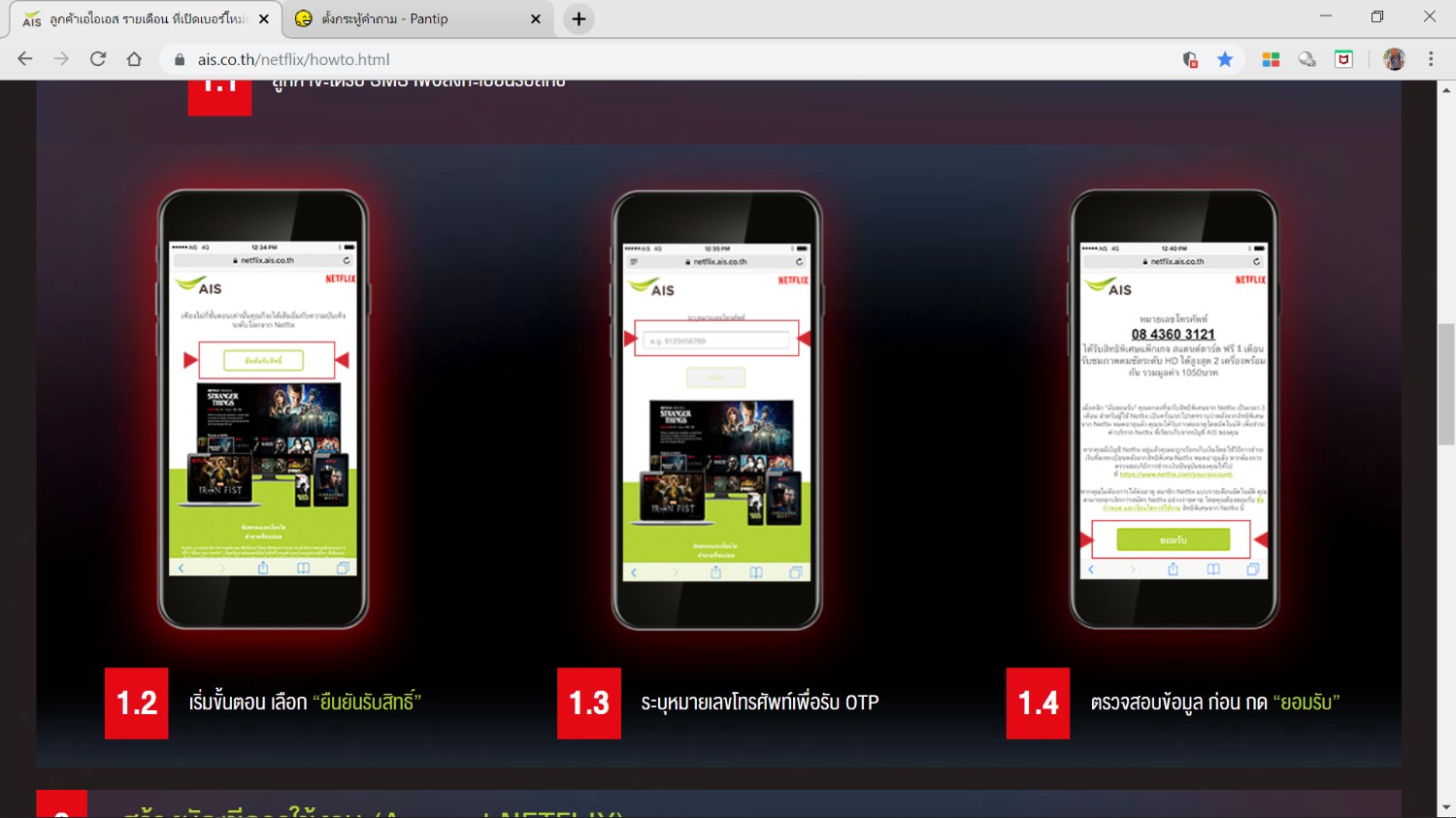Screen dimensions: 1456x818
Task: Click the scrollbar down arrow
Action: [1446, 807]
